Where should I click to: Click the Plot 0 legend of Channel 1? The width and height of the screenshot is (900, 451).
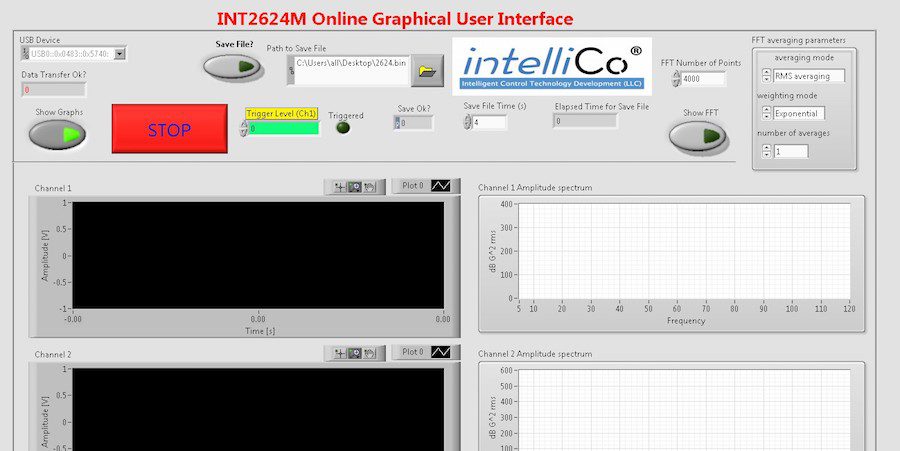tap(426, 186)
